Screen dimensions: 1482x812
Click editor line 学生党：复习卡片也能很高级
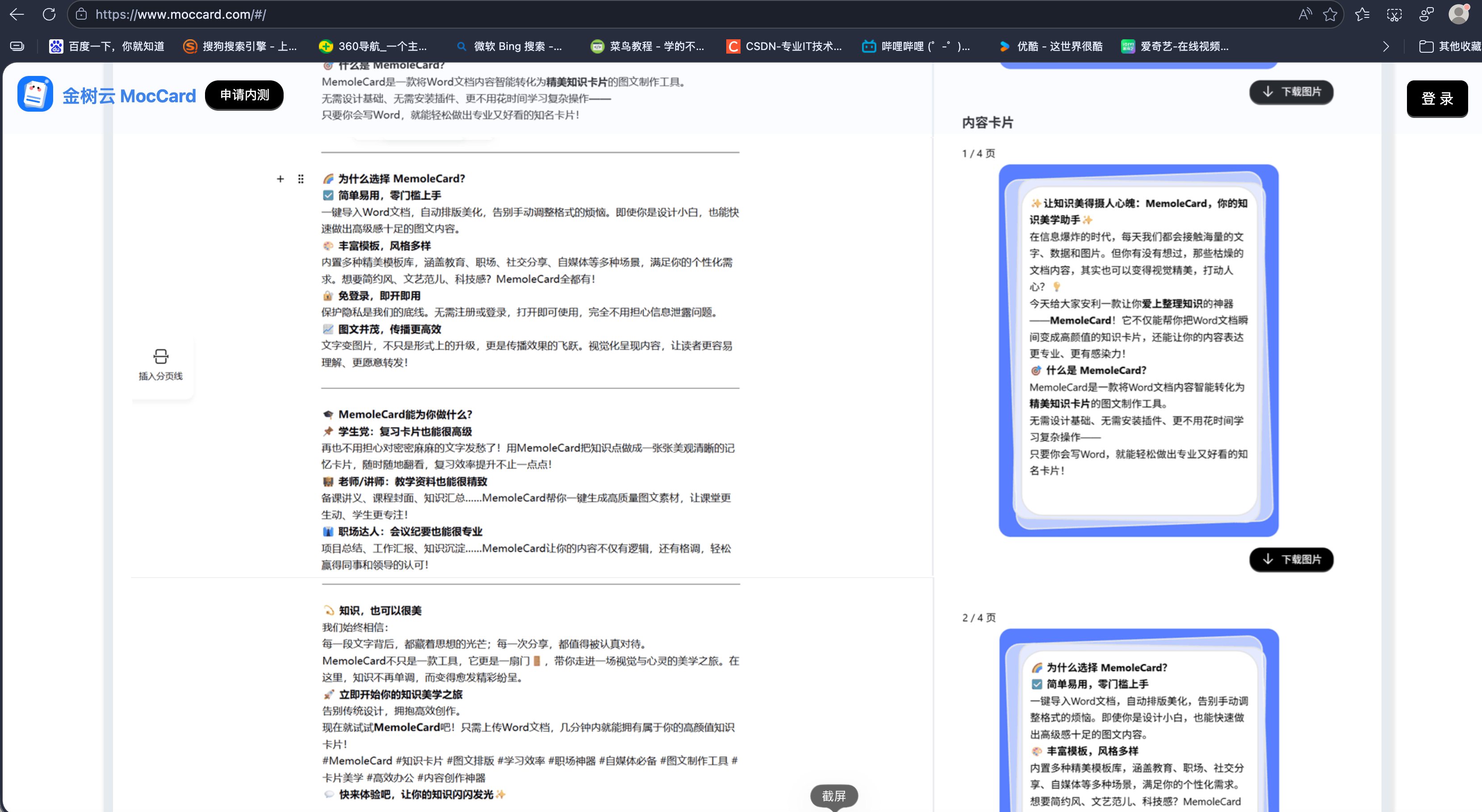click(x=397, y=431)
